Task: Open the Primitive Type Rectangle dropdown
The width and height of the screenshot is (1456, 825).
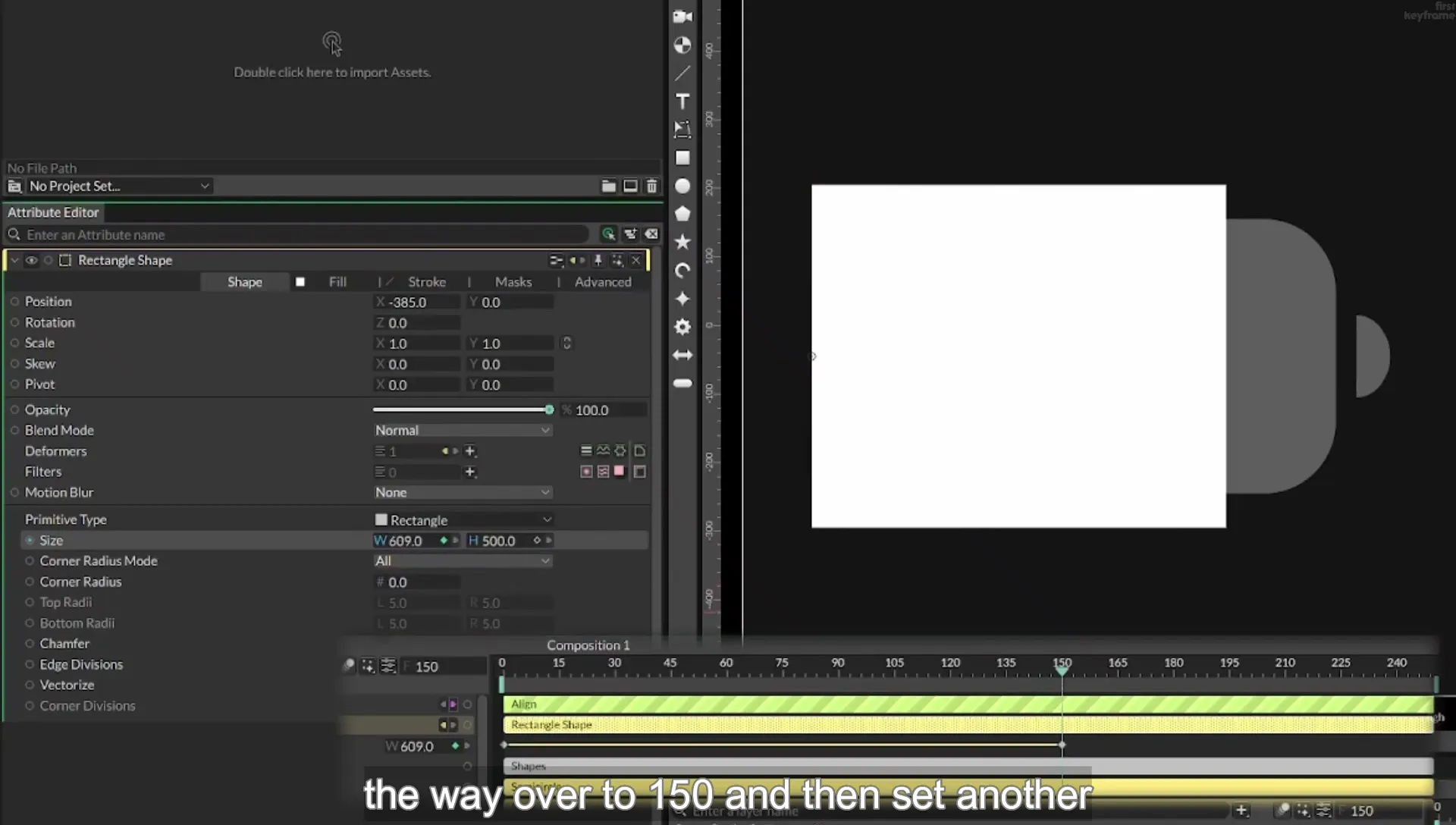Action: tap(463, 520)
